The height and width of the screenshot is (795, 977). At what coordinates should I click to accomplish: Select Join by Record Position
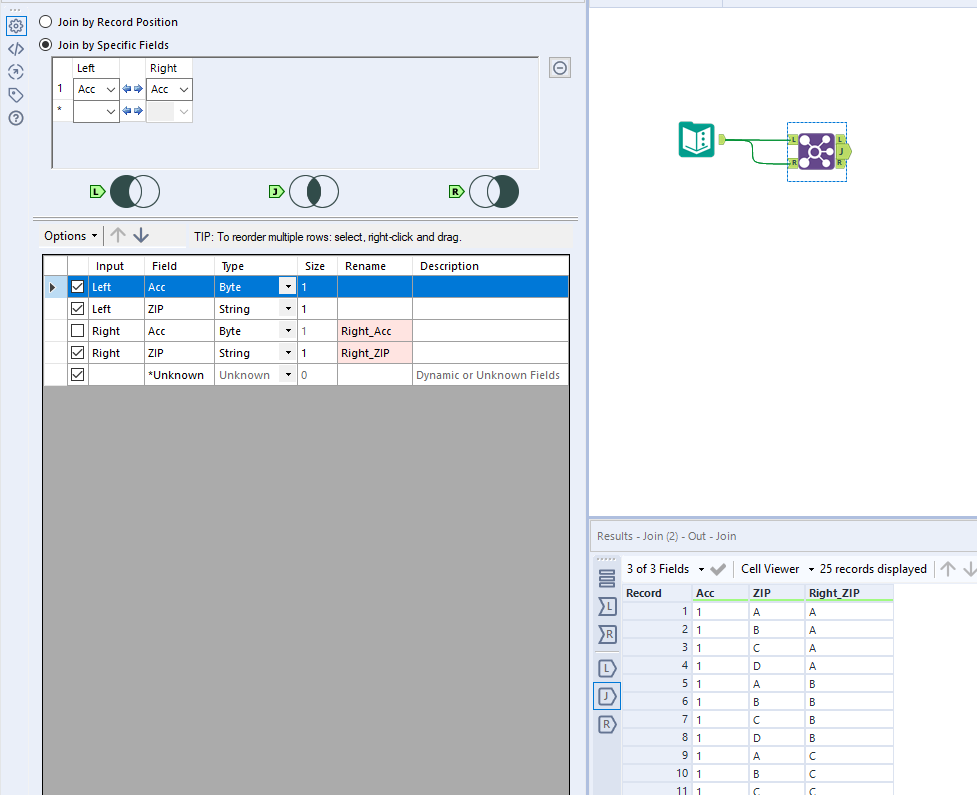pyautogui.click(x=46, y=21)
